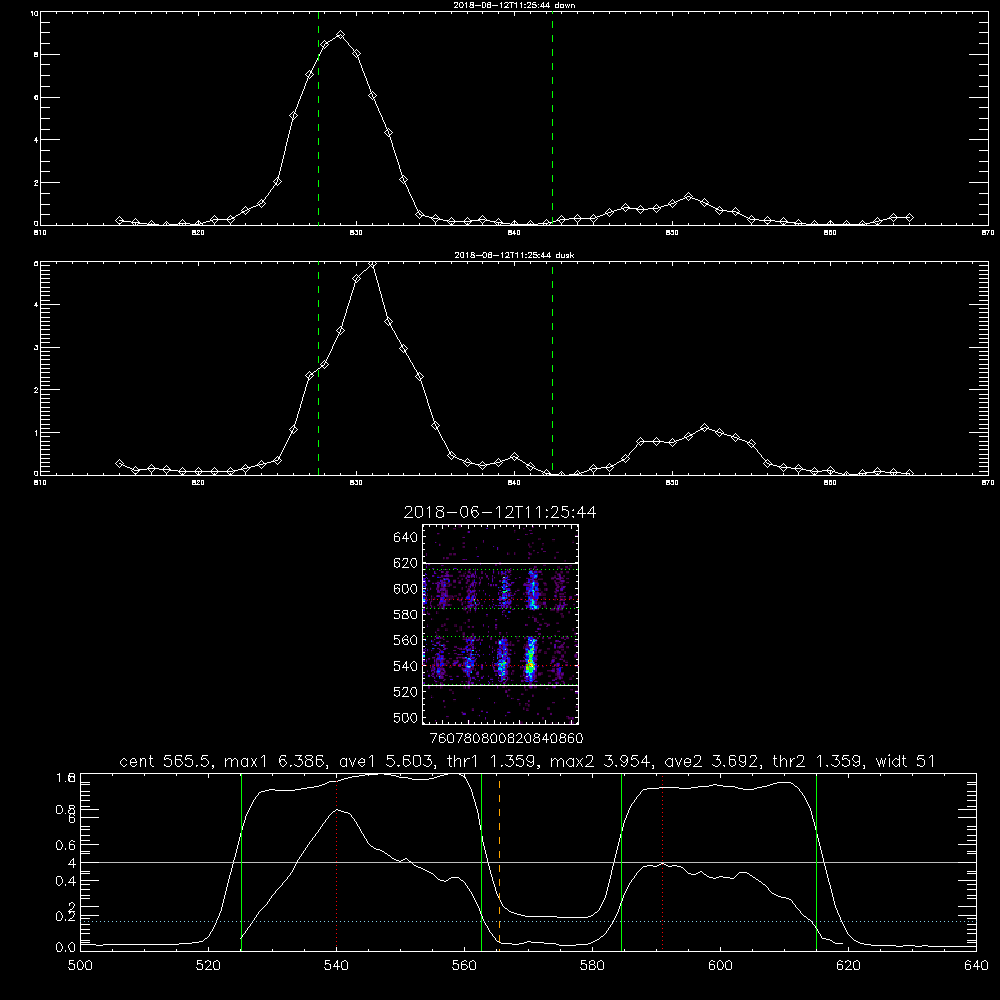The image size is (1000, 1000).
Task: Click the secondary peak marker near 852 in dusk plot
Action: point(704,427)
